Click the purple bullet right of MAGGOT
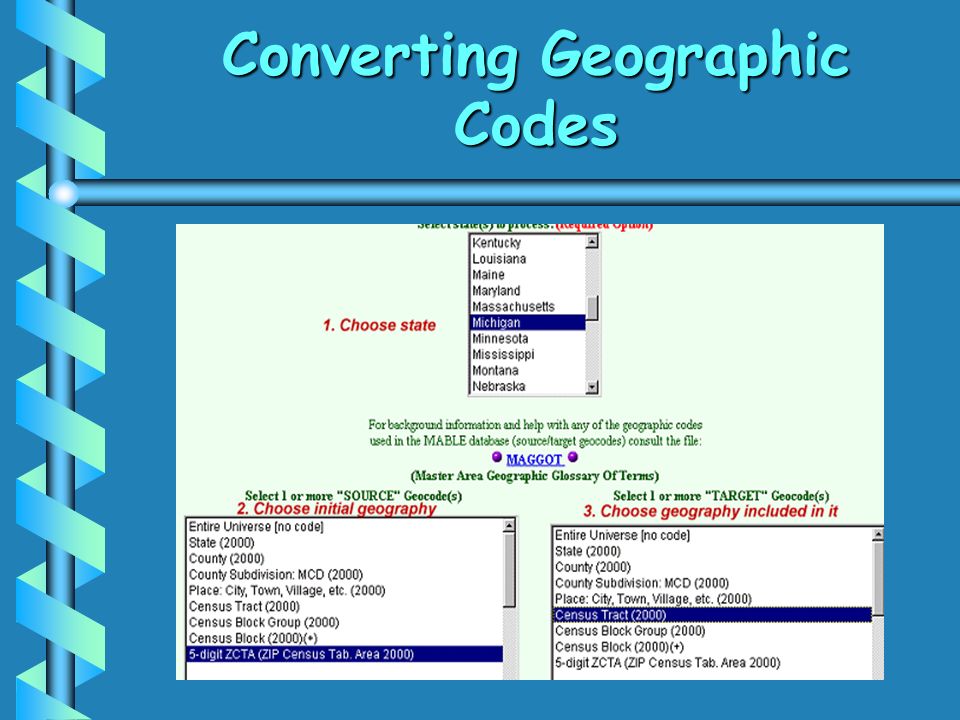The height and width of the screenshot is (720, 960). coord(573,457)
